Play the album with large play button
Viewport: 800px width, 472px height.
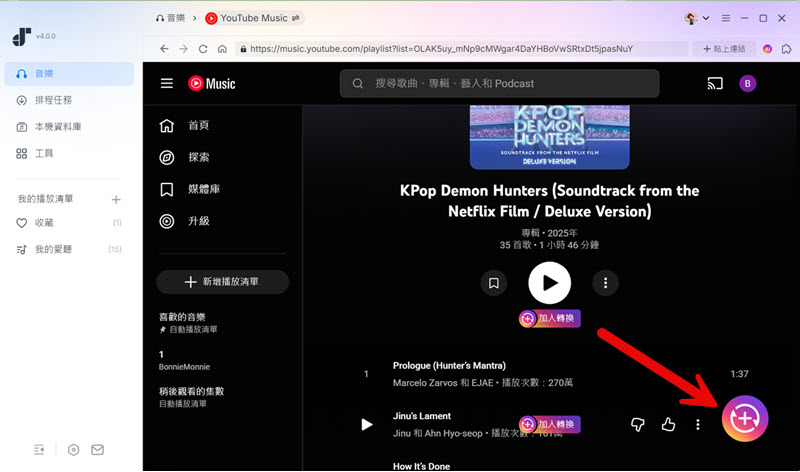(x=549, y=283)
